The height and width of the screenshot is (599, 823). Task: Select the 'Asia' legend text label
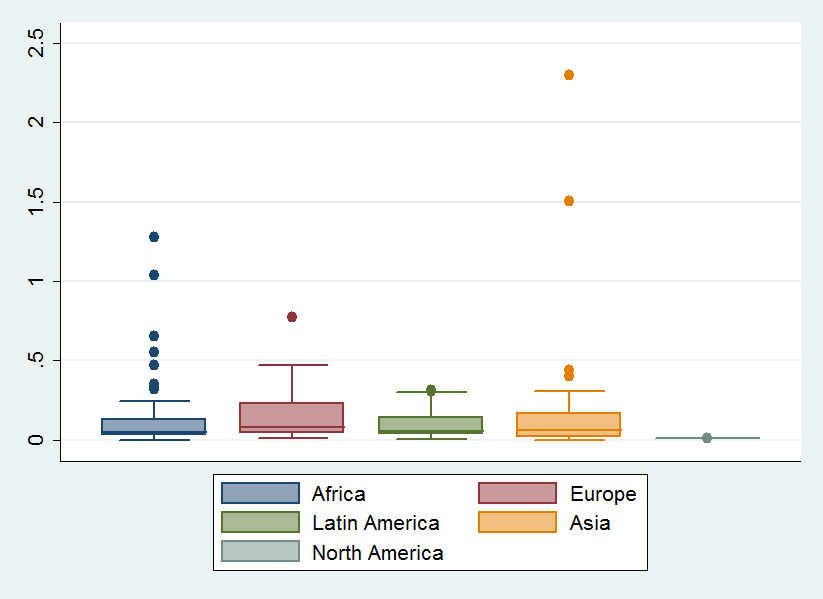(590, 523)
